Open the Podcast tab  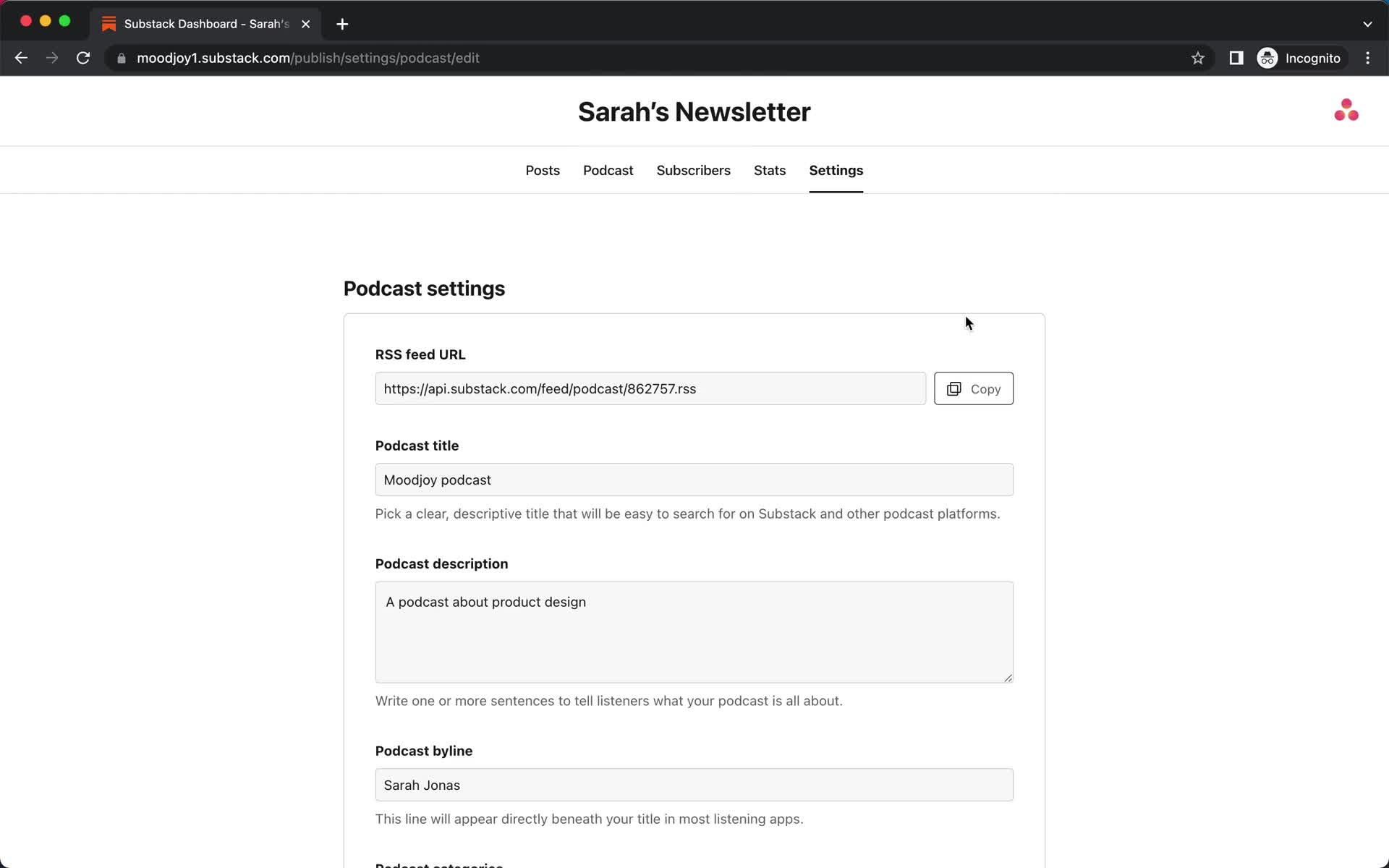coord(608,170)
